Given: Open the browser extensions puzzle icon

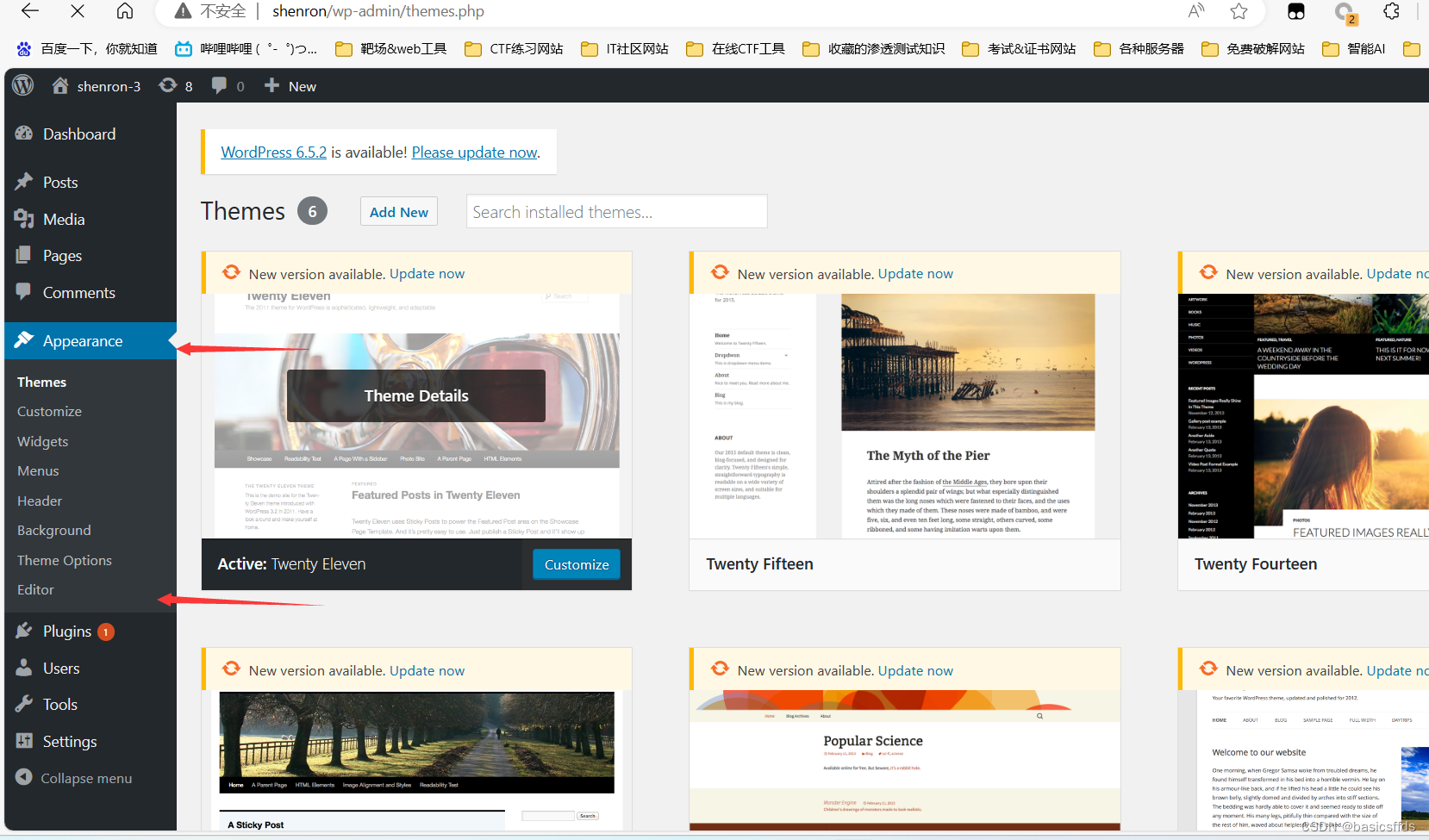Looking at the screenshot, I should [1391, 11].
